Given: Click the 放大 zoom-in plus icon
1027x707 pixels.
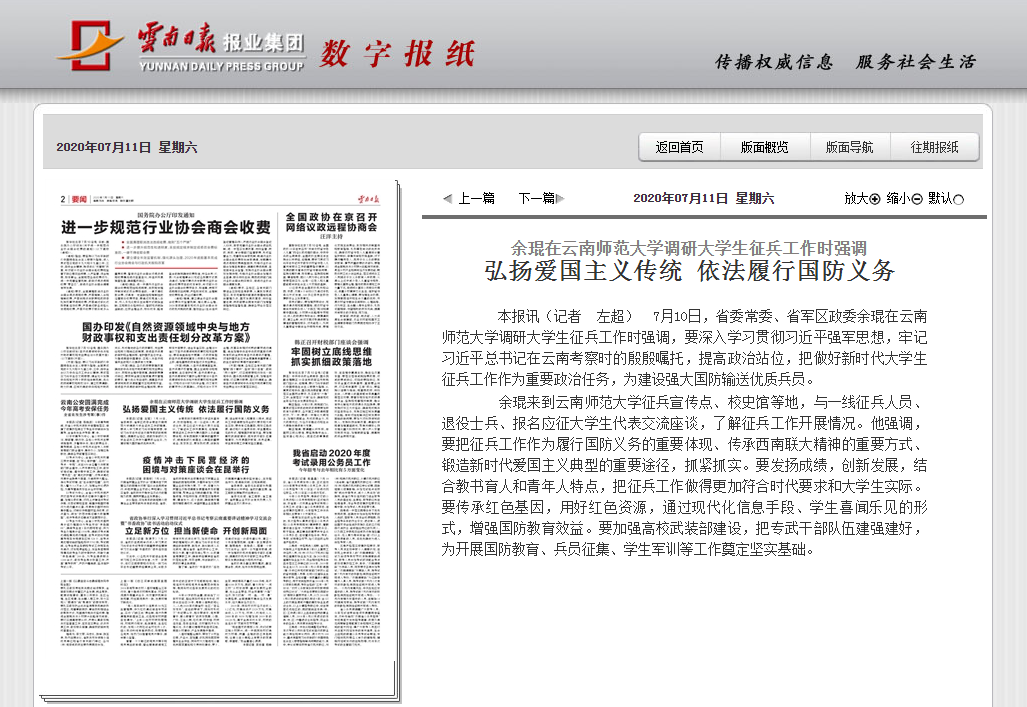Looking at the screenshot, I should pyautogui.click(x=875, y=199).
